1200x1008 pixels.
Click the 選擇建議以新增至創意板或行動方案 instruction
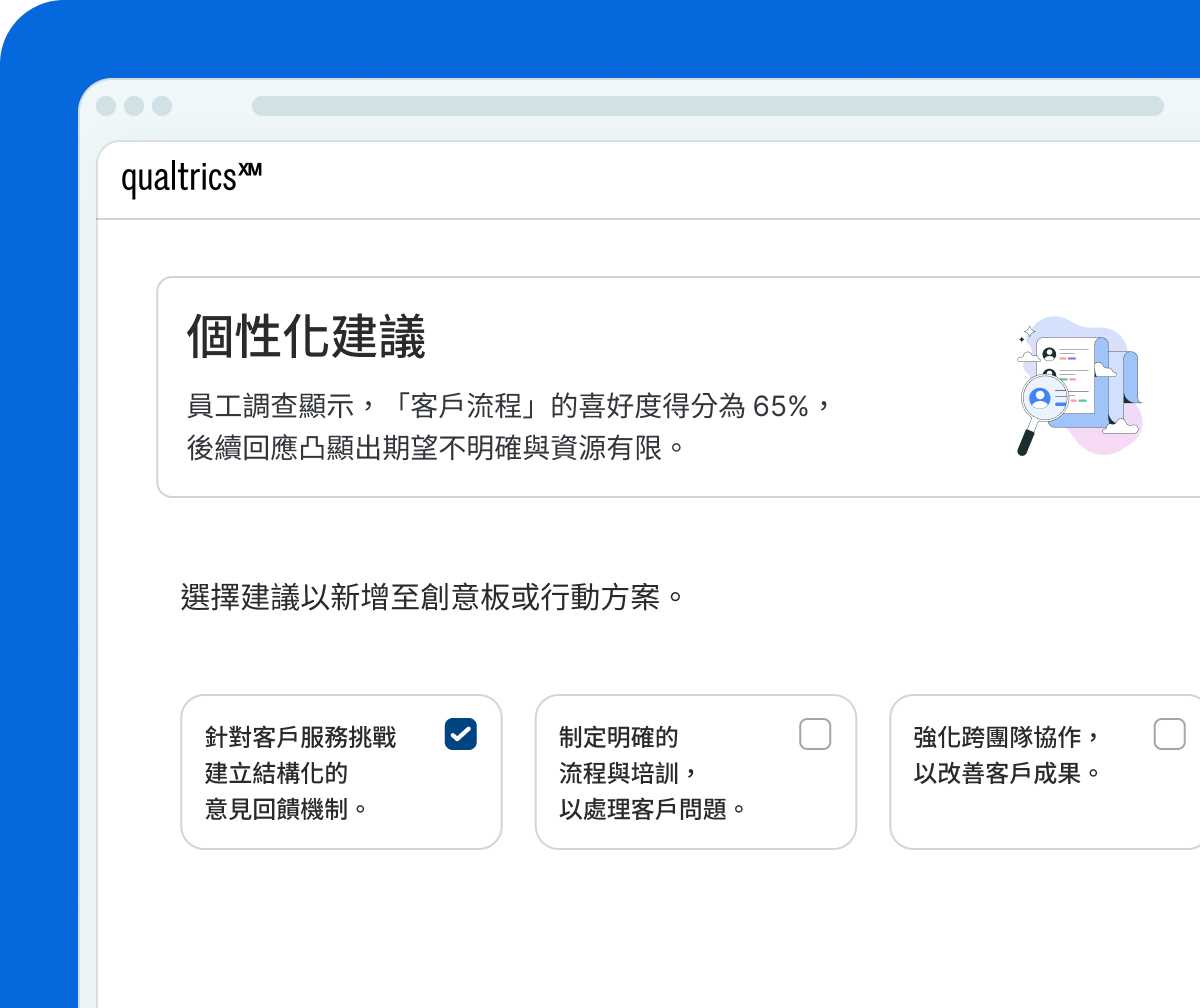(x=433, y=598)
